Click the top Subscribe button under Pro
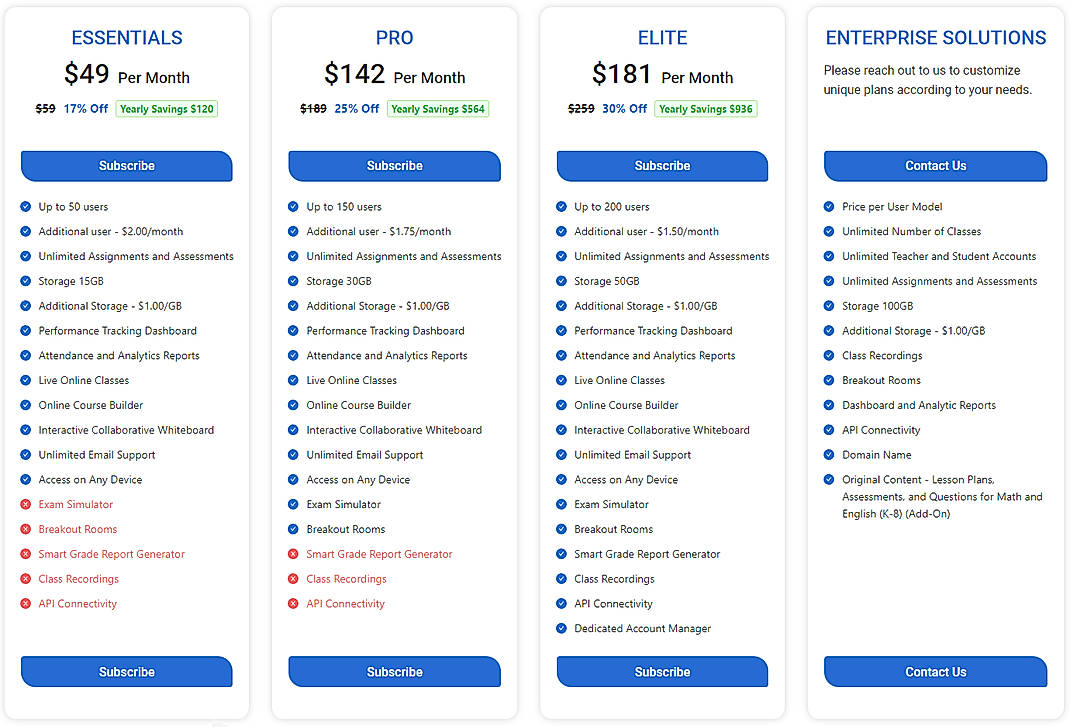 coord(394,166)
